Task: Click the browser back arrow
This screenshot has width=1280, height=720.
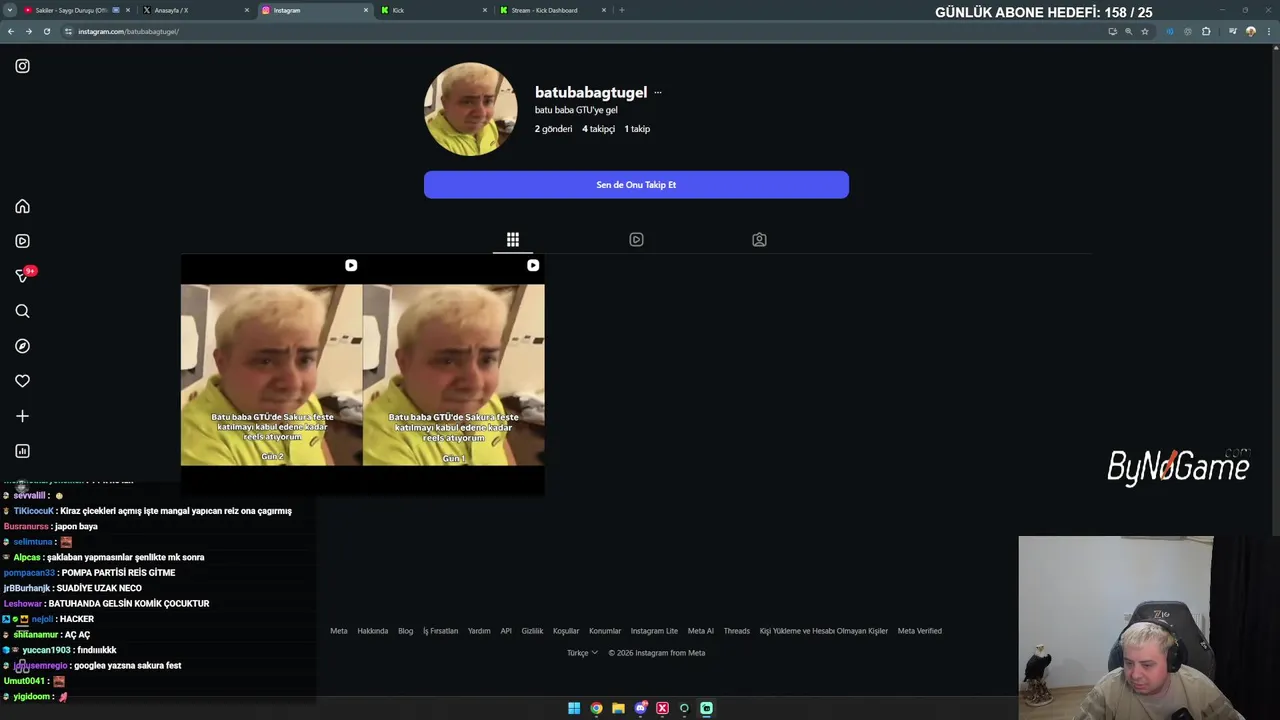Action: (x=11, y=31)
